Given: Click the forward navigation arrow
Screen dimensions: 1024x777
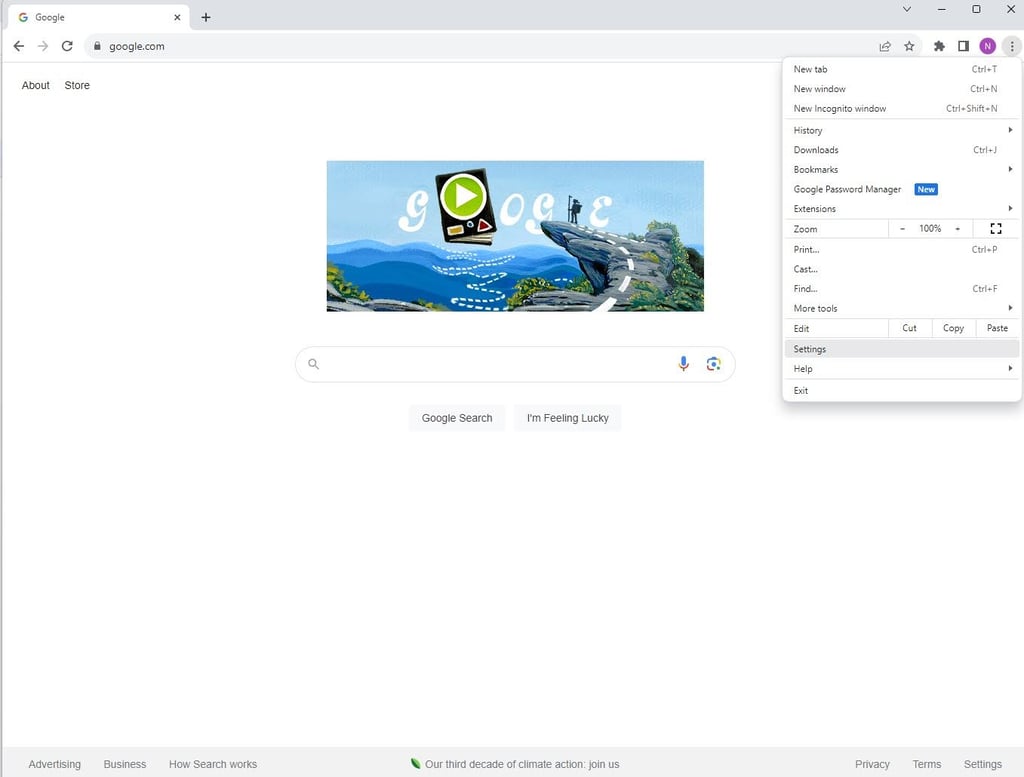Looking at the screenshot, I should click(43, 46).
